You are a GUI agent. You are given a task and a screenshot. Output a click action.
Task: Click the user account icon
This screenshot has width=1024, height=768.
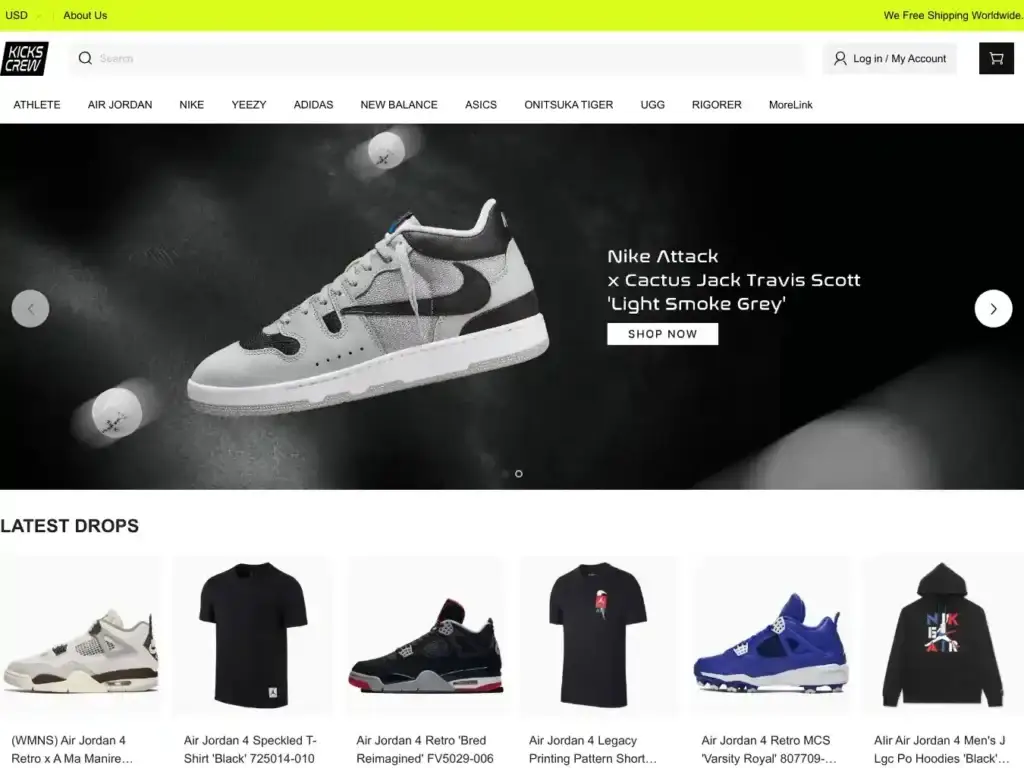point(840,59)
